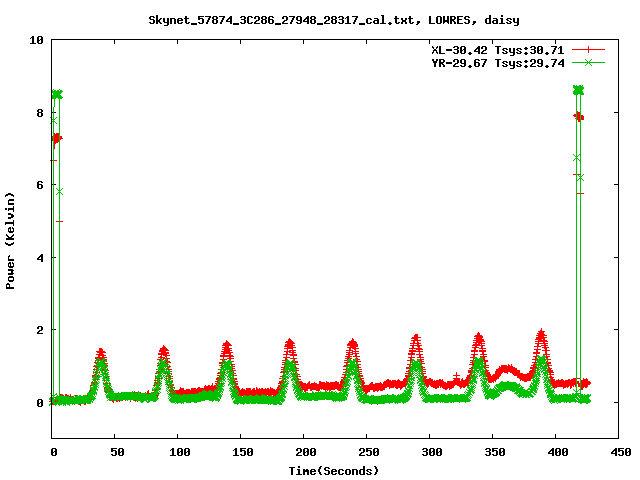
Task: Click the broad red bump near 360 seconds
Action: tap(506, 370)
